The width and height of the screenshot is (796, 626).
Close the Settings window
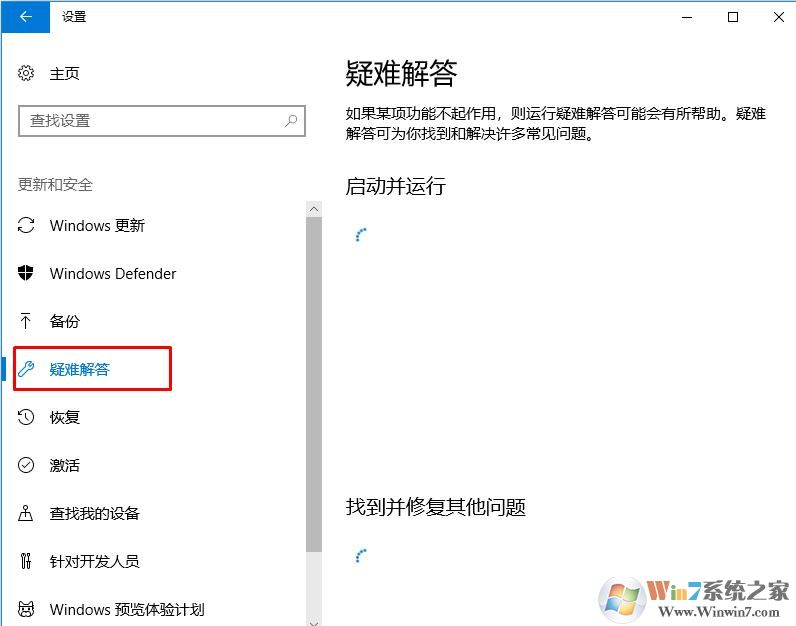778,17
